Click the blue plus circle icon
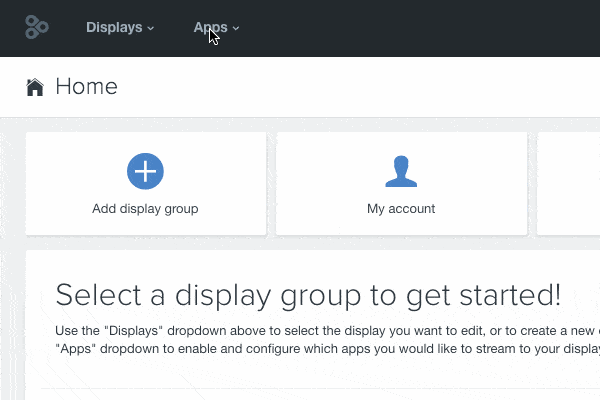This screenshot has width=600, height=400. coord(145,171)
